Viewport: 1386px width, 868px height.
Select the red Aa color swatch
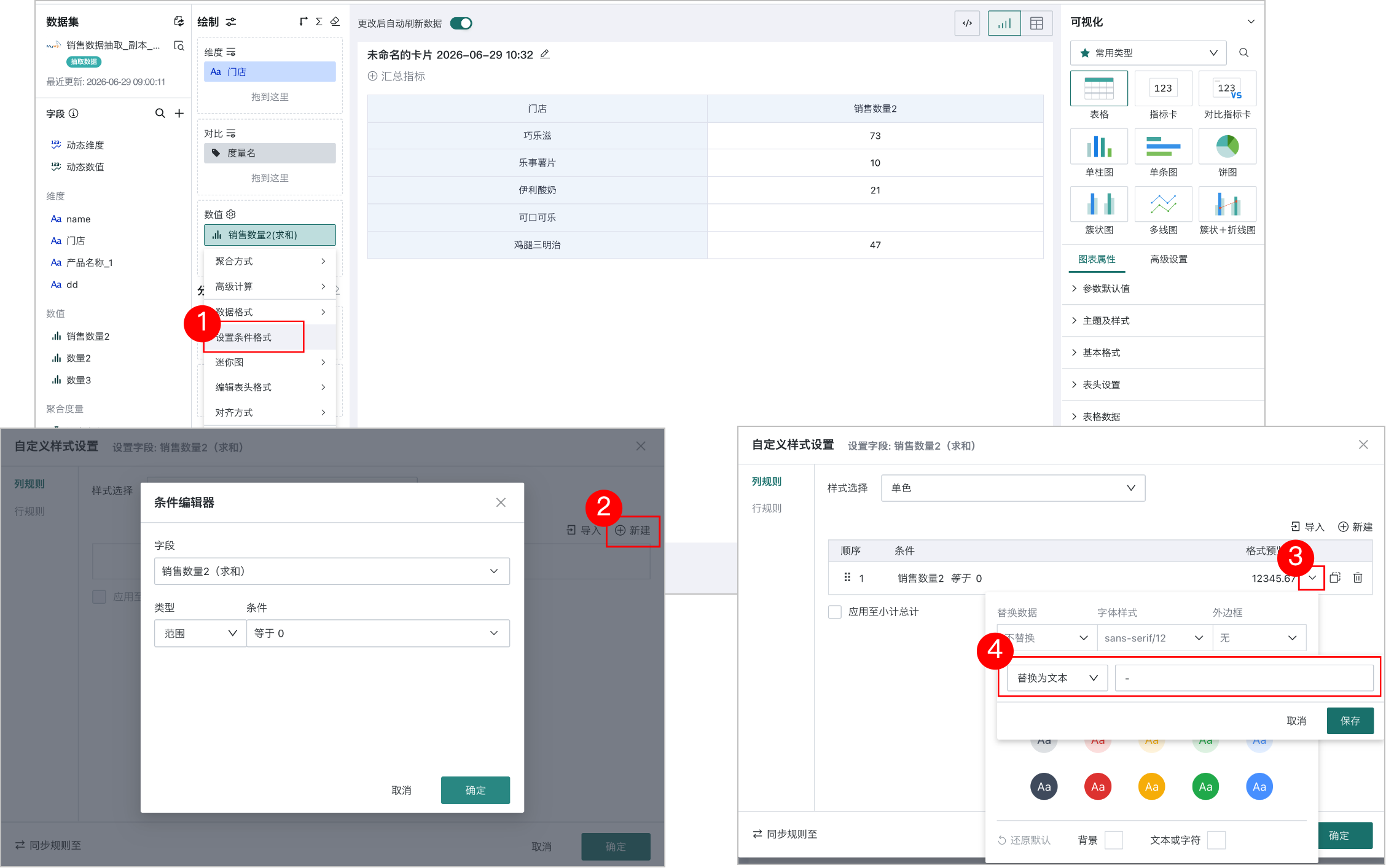[x=1098, y=786]
